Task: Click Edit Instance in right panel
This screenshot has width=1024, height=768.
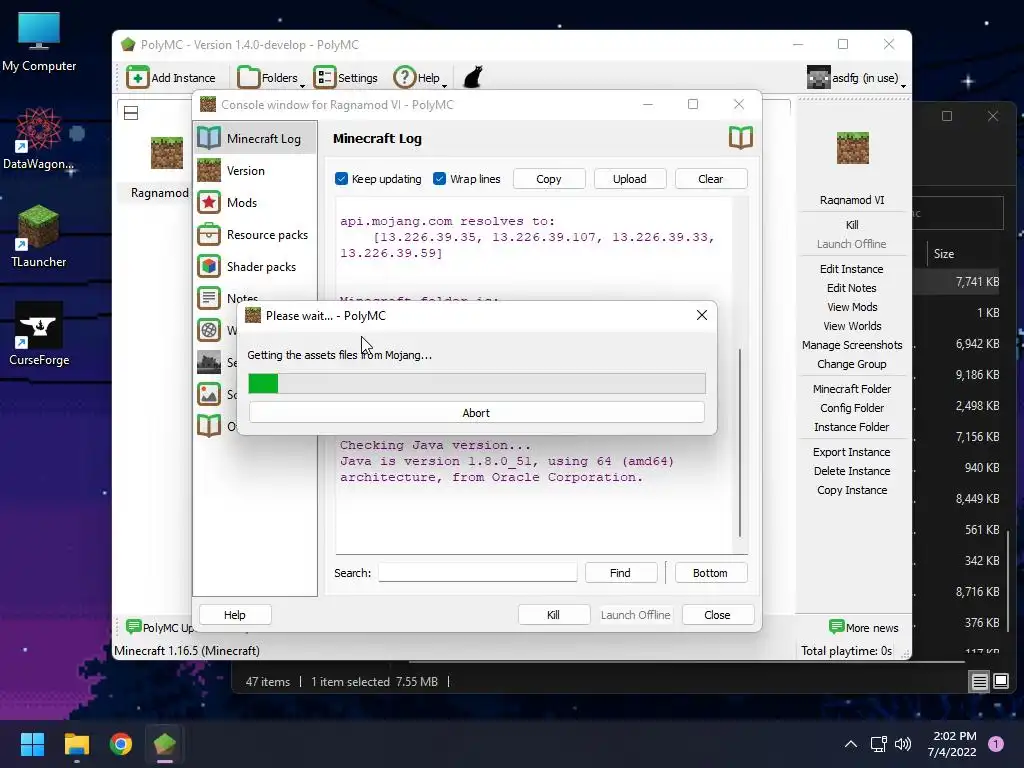Action: [852, 268]
